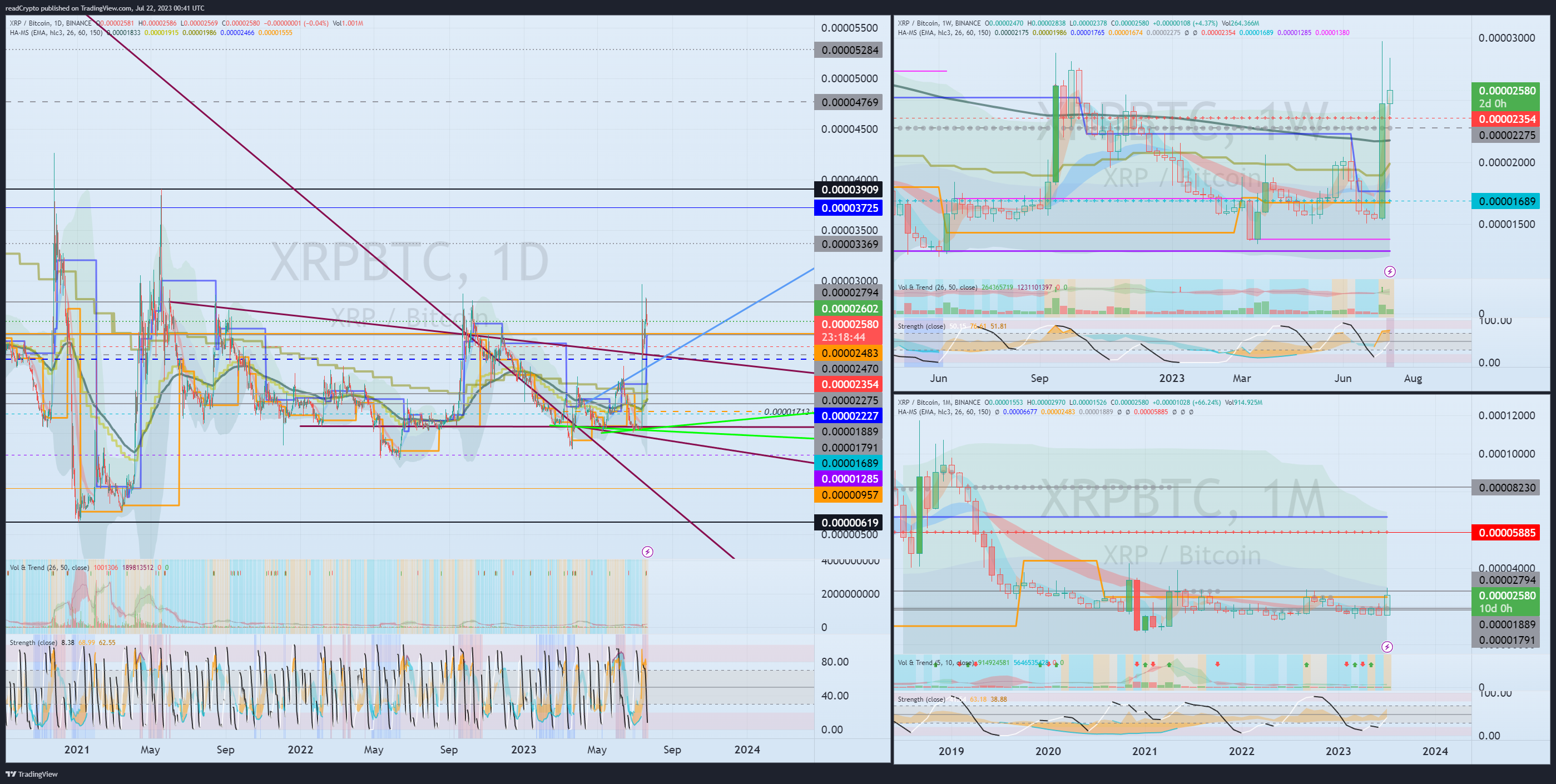Click the blue 0.00002227 price label
The image size is (1556, 784).
coord(849,415)
